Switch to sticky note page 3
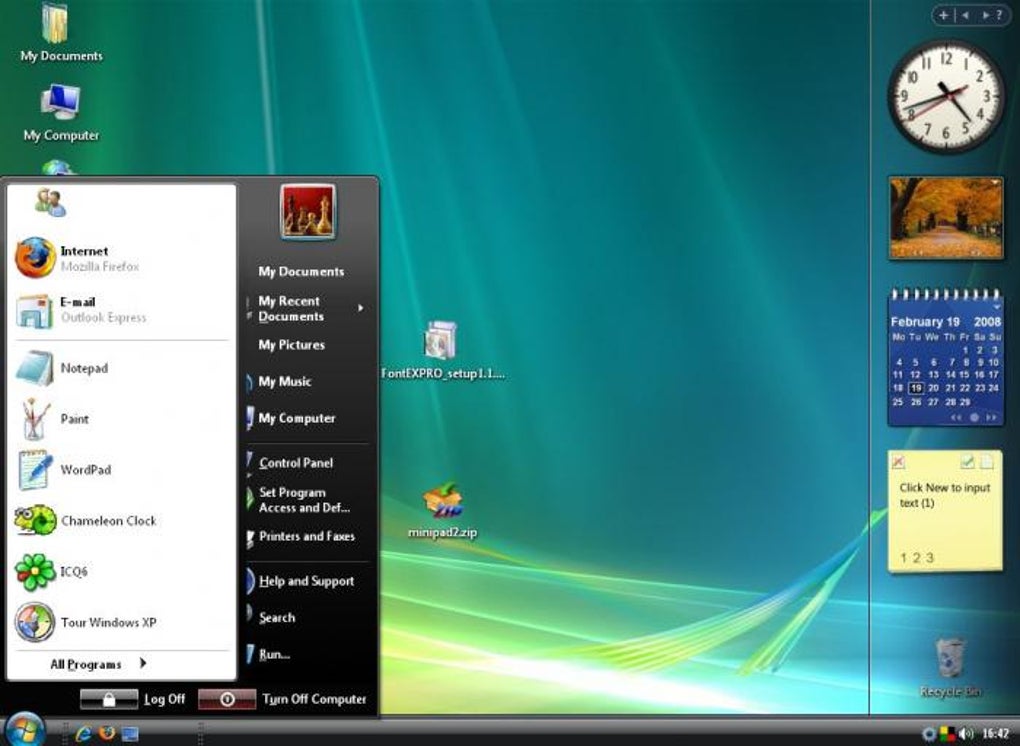 930,557
